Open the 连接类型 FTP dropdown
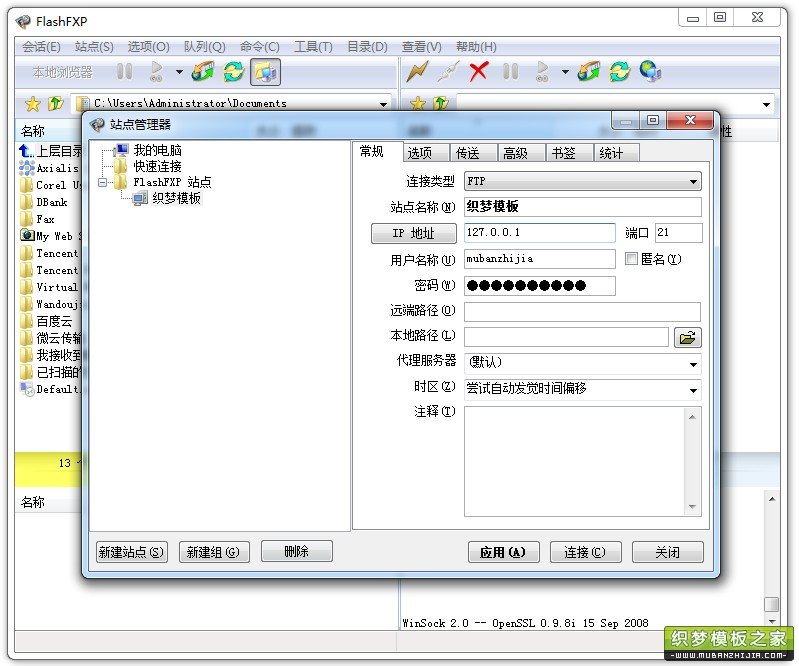799x666 pixels. tap(582, 181)
